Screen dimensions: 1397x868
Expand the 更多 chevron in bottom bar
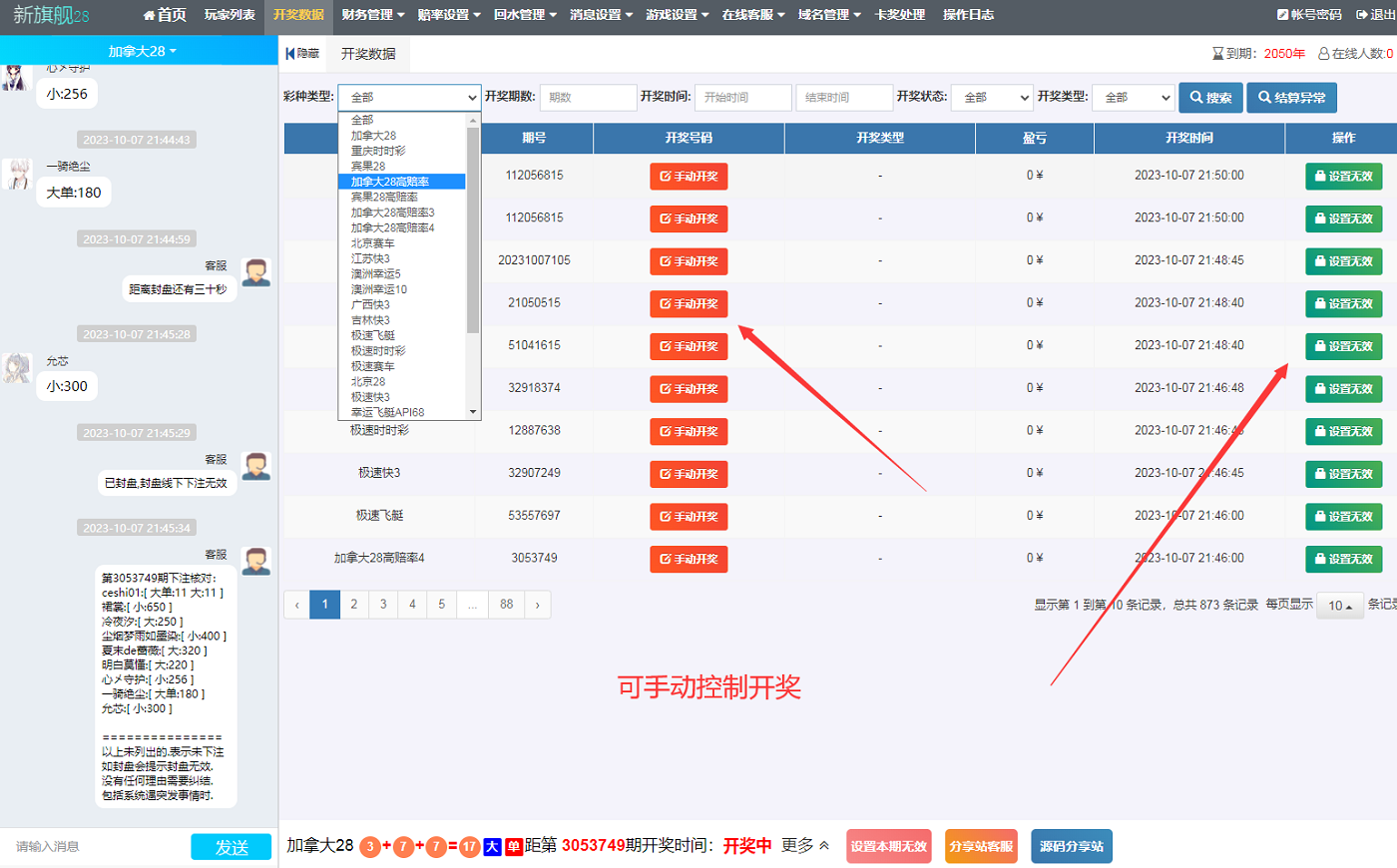point(824,846)
